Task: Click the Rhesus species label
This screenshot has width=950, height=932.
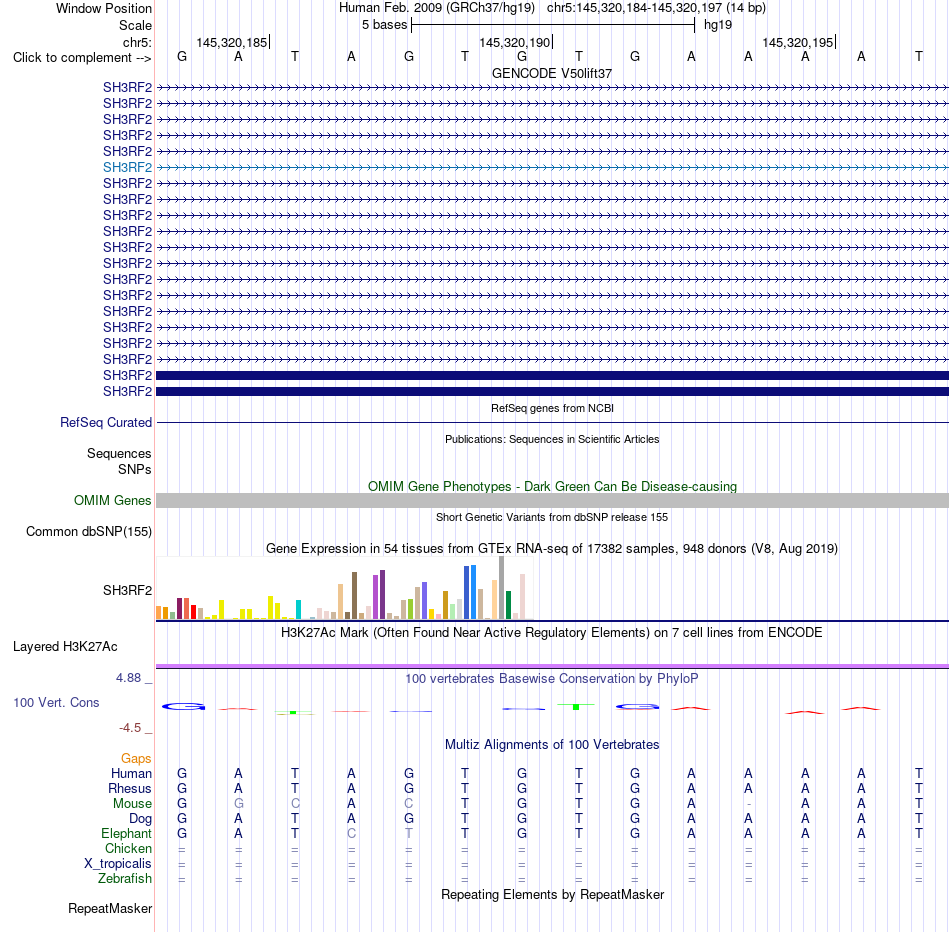Action: pos(130,788)
